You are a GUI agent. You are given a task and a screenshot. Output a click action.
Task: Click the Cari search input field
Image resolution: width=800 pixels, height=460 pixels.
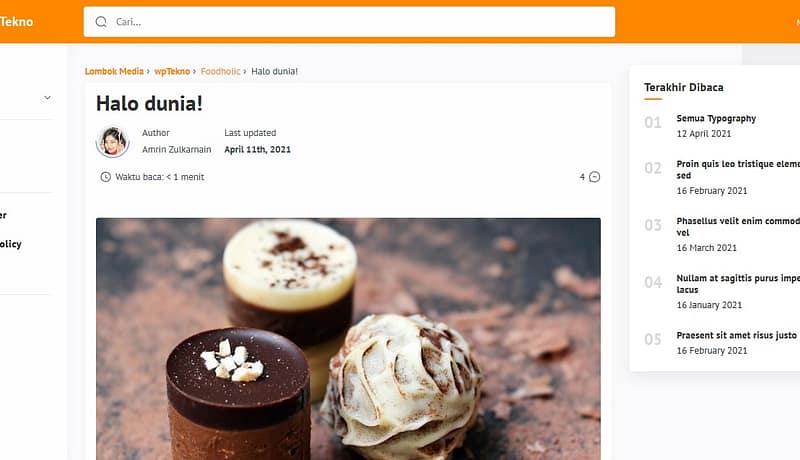(x=349, y=21)
